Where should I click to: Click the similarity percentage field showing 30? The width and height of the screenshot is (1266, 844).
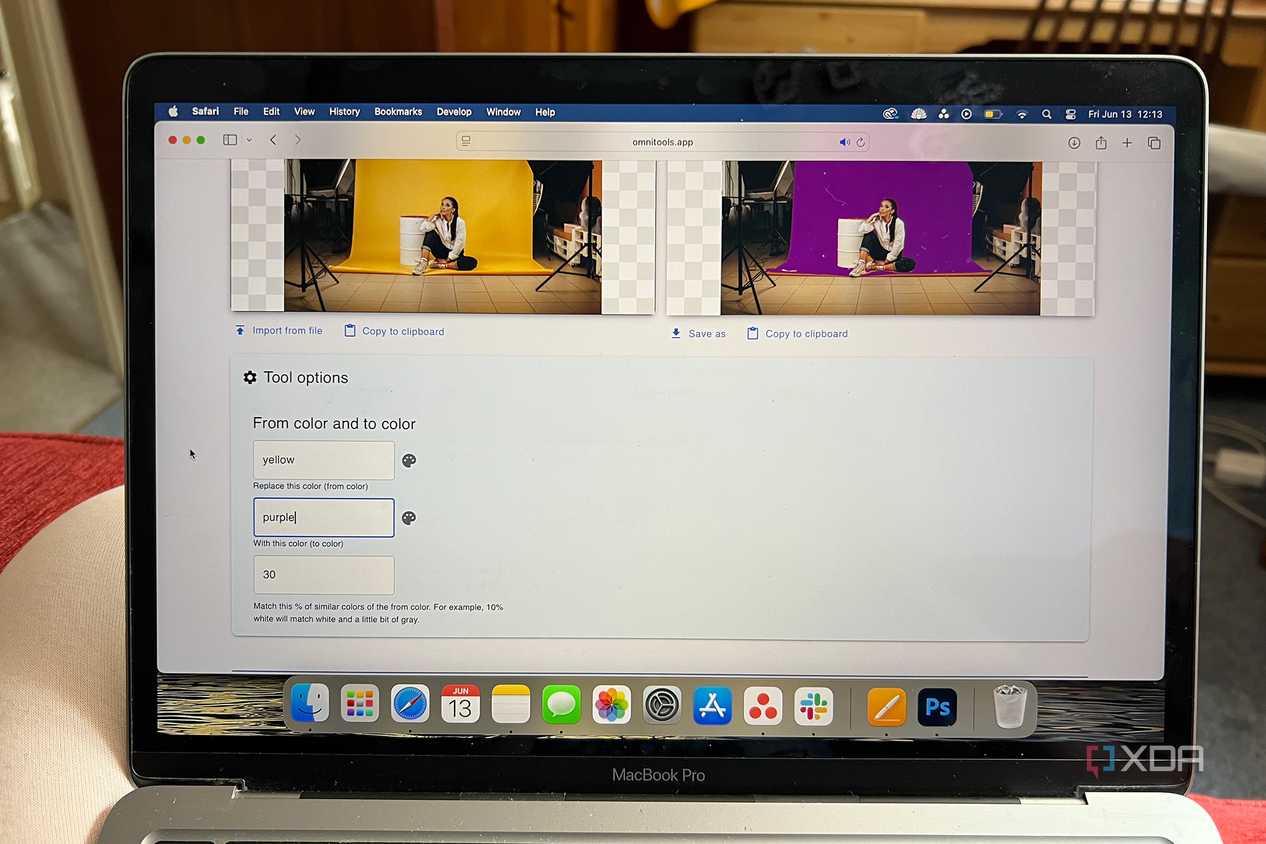[x=324, y=575]
